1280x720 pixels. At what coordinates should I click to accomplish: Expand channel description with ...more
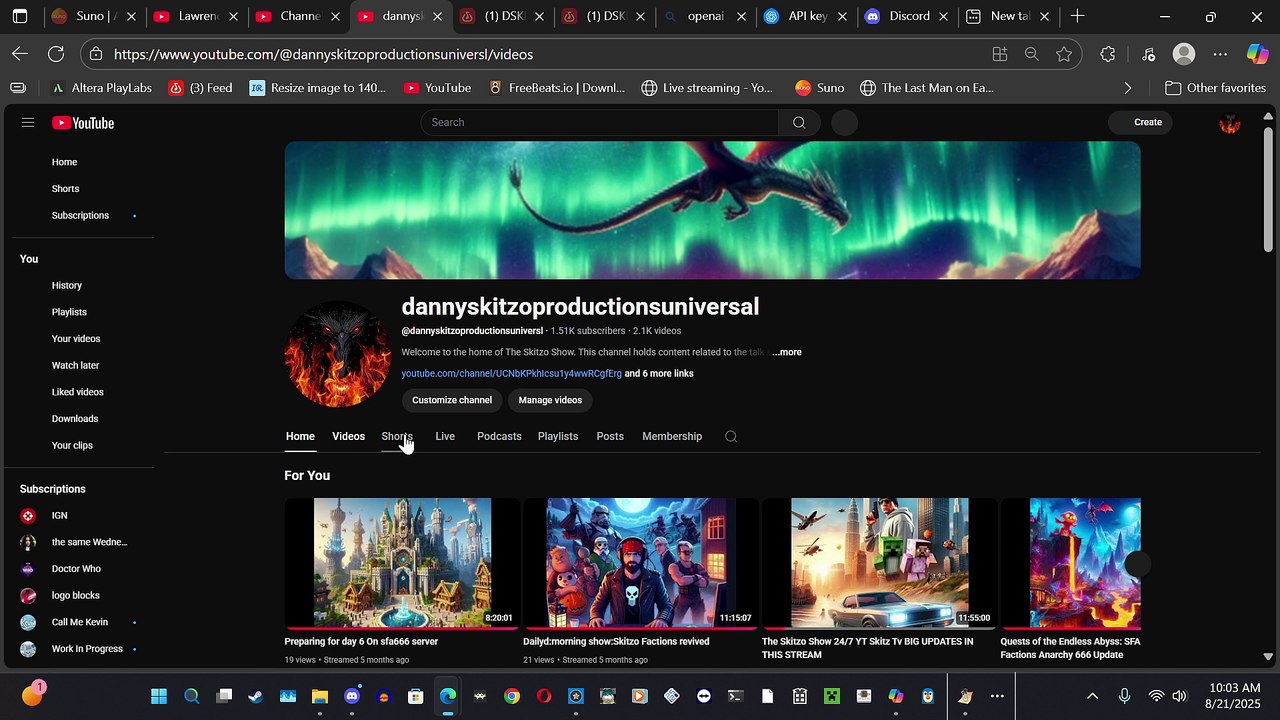click(787, 352)
